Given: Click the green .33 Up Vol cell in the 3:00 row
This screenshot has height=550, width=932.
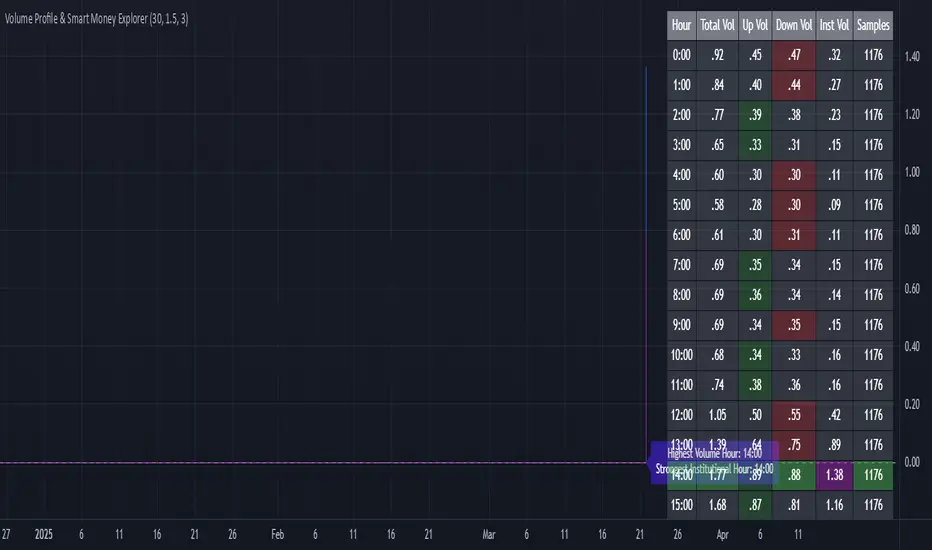Looking at the screenshot, I should click(755, 145).
